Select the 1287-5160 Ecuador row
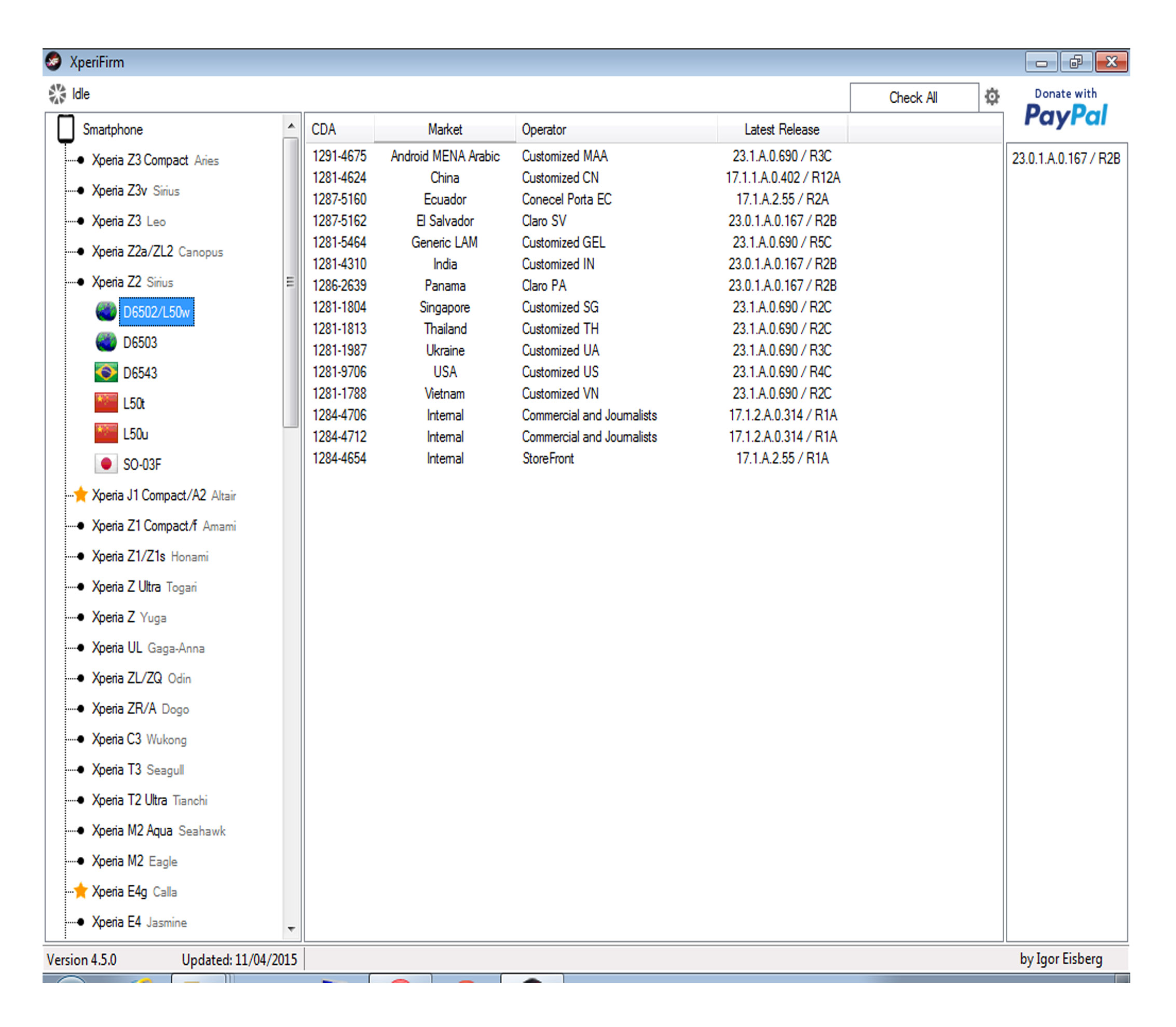This screenshot has height=1027, width=1176. coord(653,199)
